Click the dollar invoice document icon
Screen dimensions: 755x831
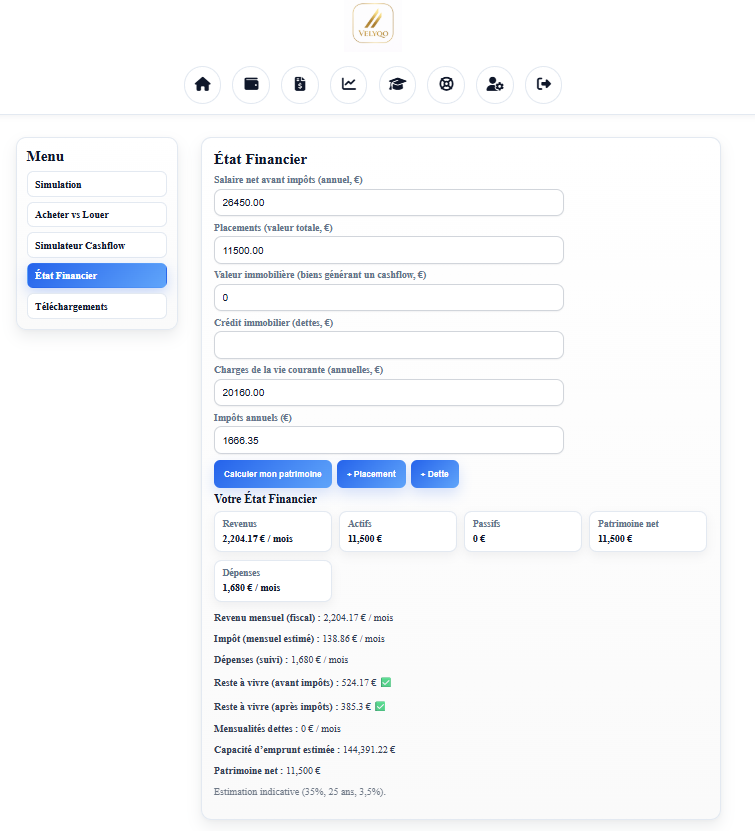pyautogui.click(x=300, y=84)
